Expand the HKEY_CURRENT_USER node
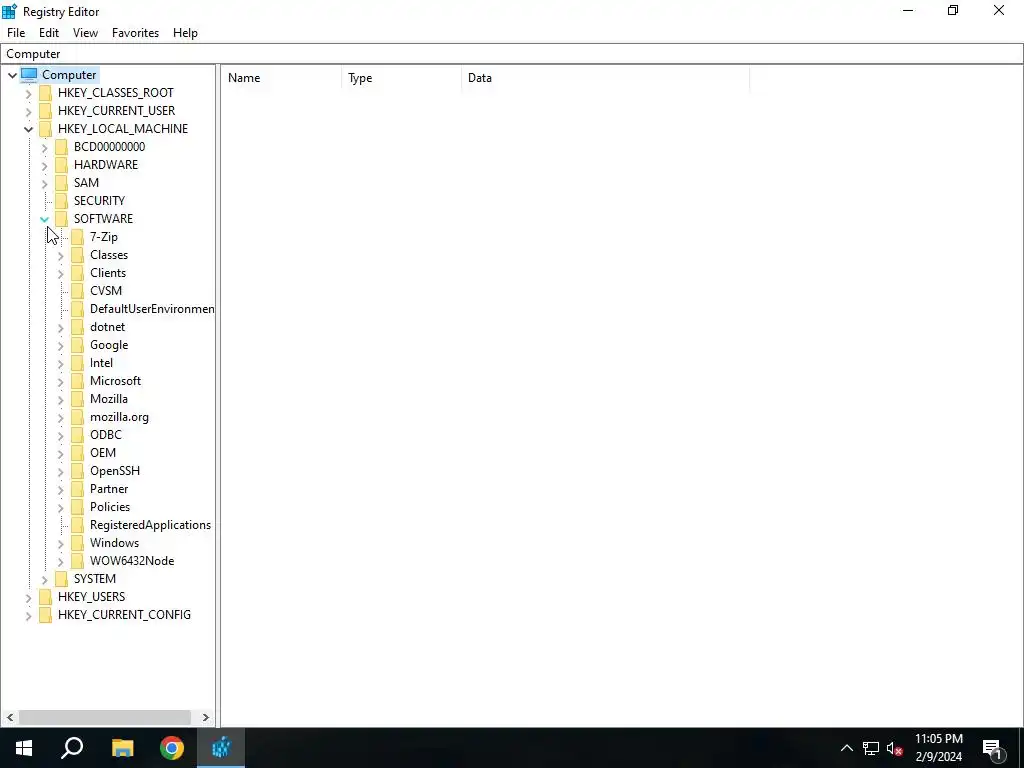 tap(28, 111)
